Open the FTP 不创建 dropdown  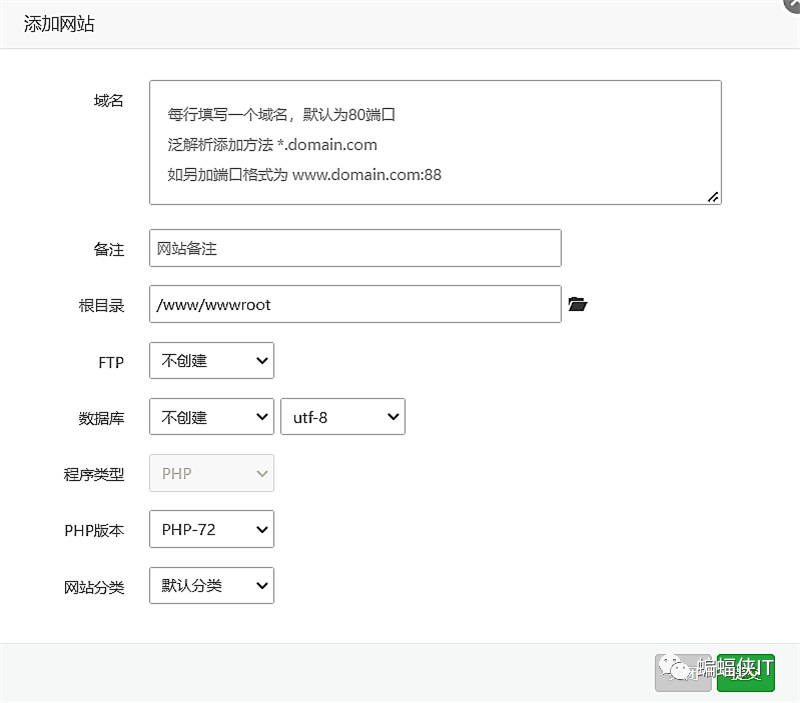click(x=210, y=361)
